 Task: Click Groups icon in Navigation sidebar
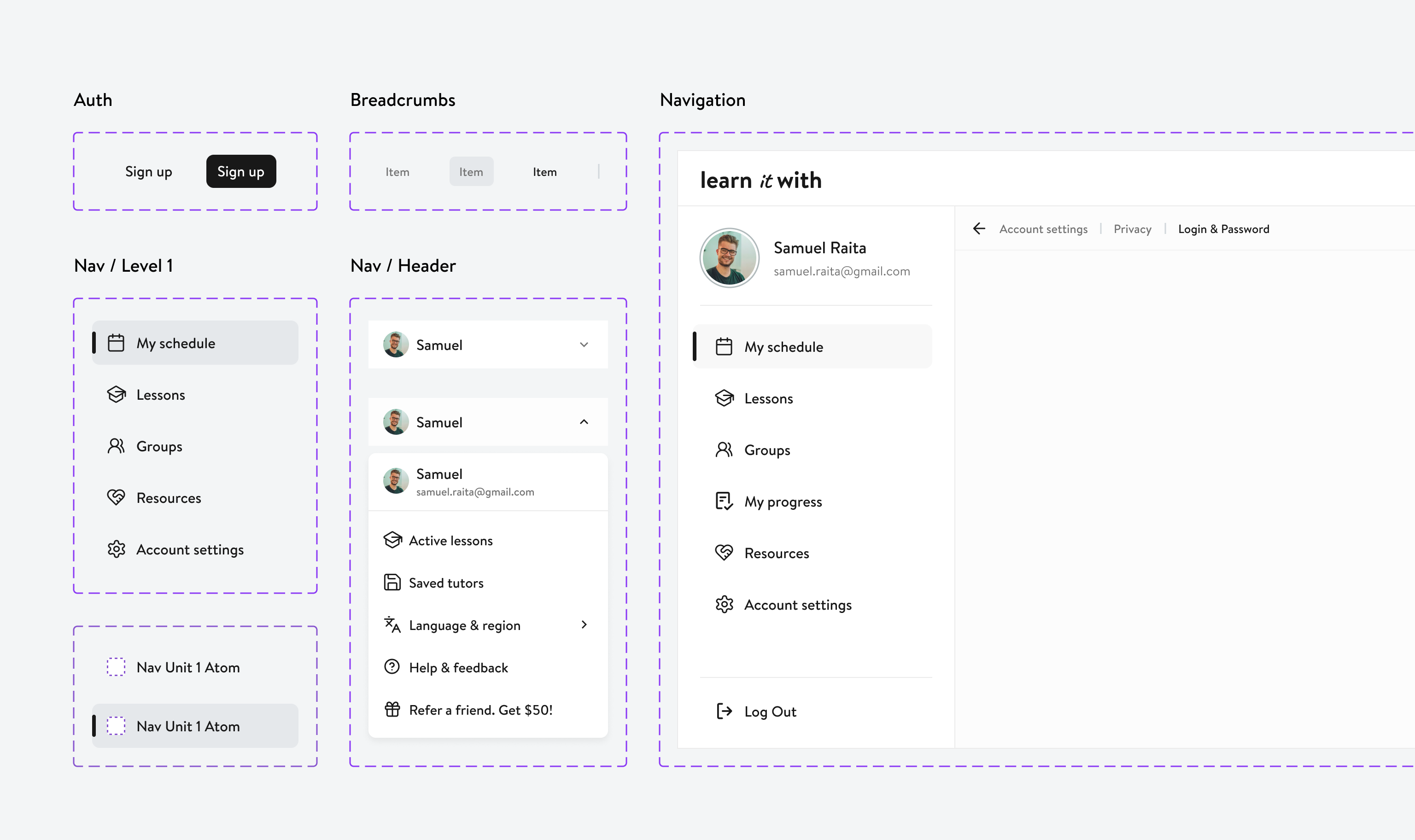click(x=724, y=450)
